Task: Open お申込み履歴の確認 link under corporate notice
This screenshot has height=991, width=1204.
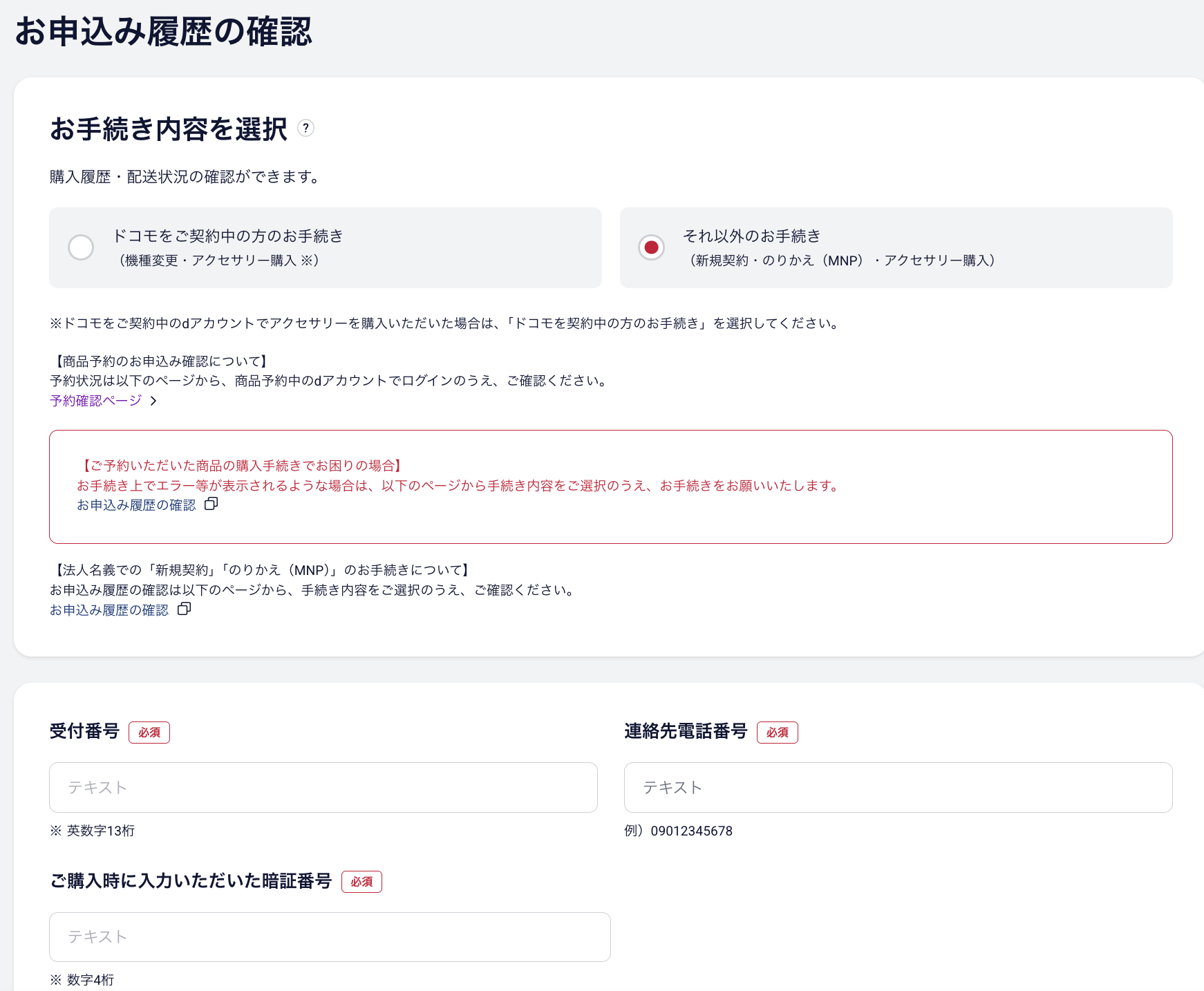Action: point(109,610)
